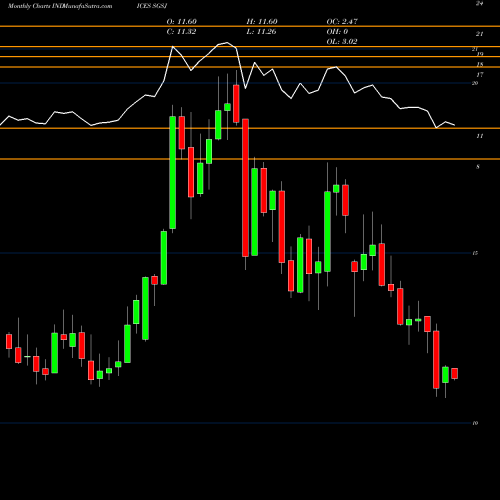Viewport: 500px width, 500px height.
Task: Click the last red candlestick on the chart
Action: [454, 373]
